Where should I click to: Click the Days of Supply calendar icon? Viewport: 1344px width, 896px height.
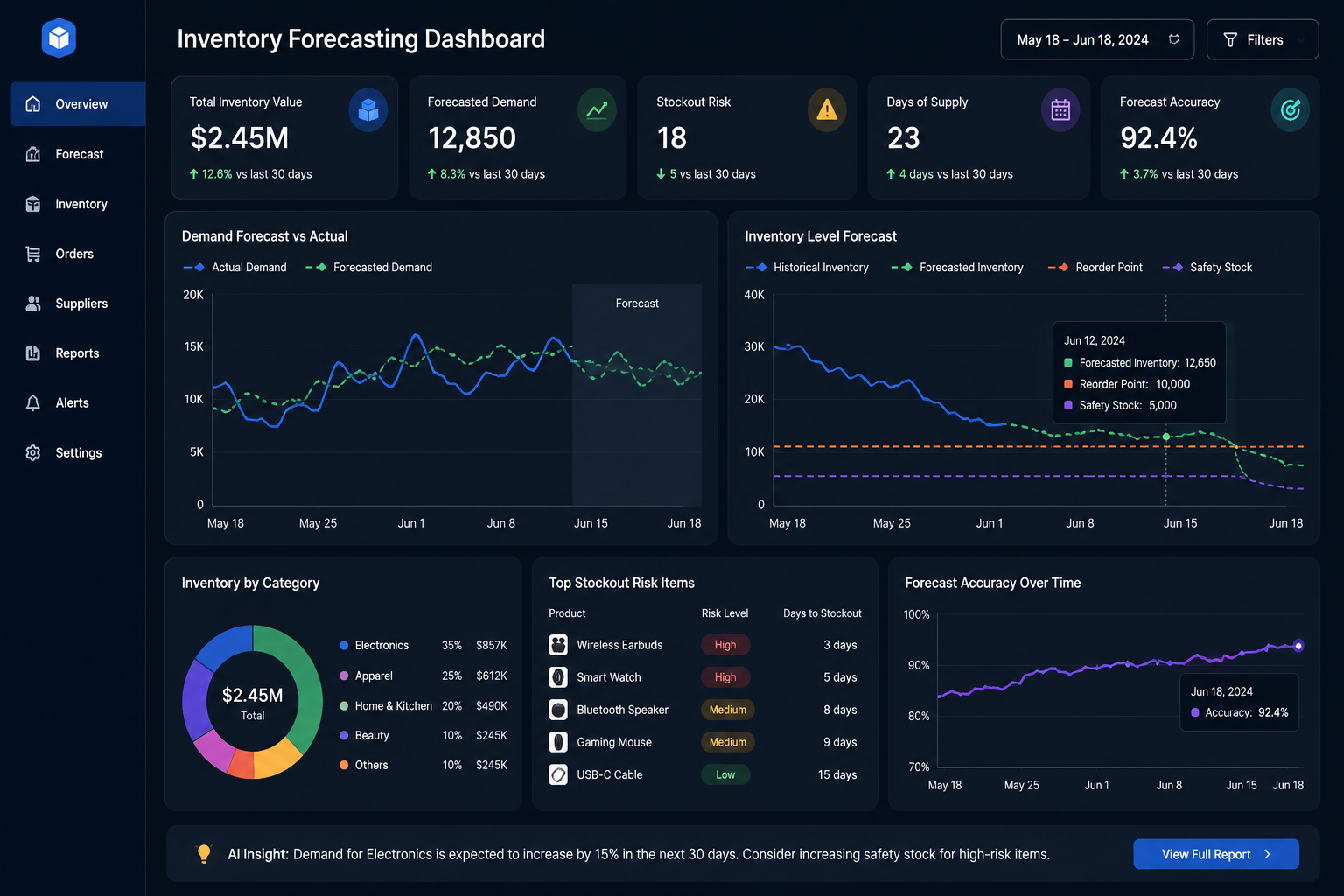pos(1060,110)
